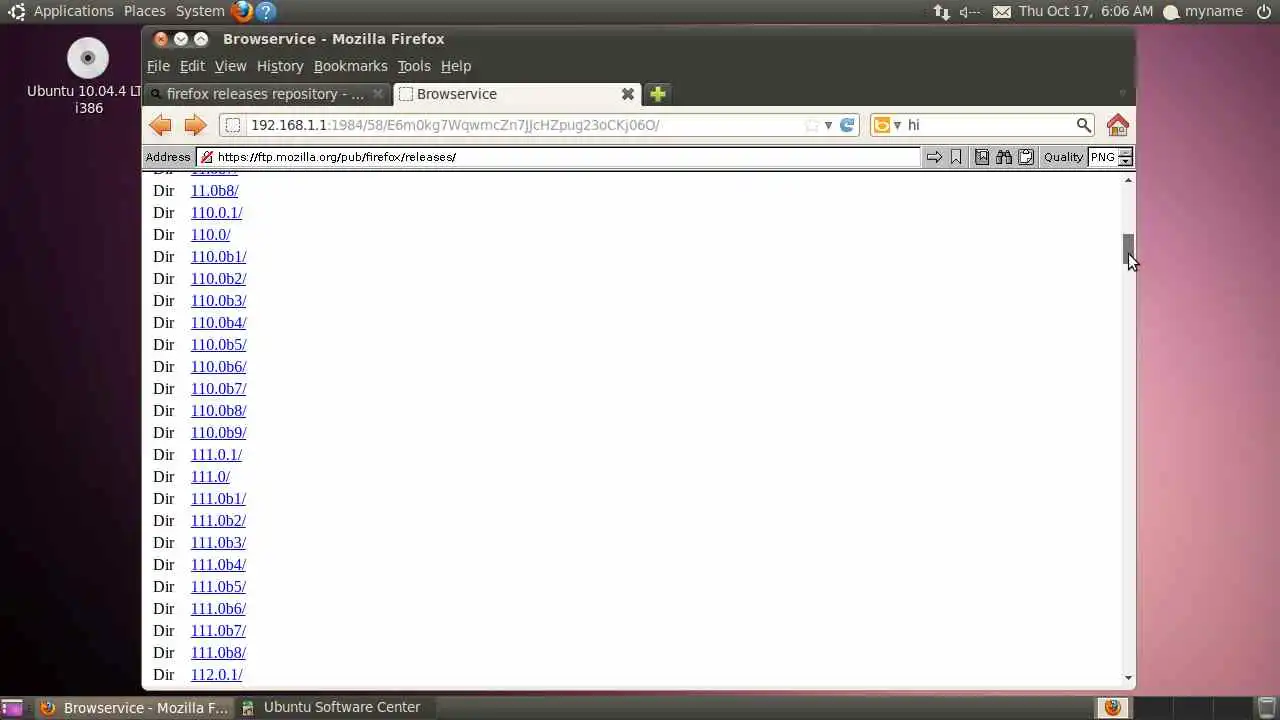Close the Browservice tab
1280x720 pixels.
pyautogui.click(x=627, y=94)
